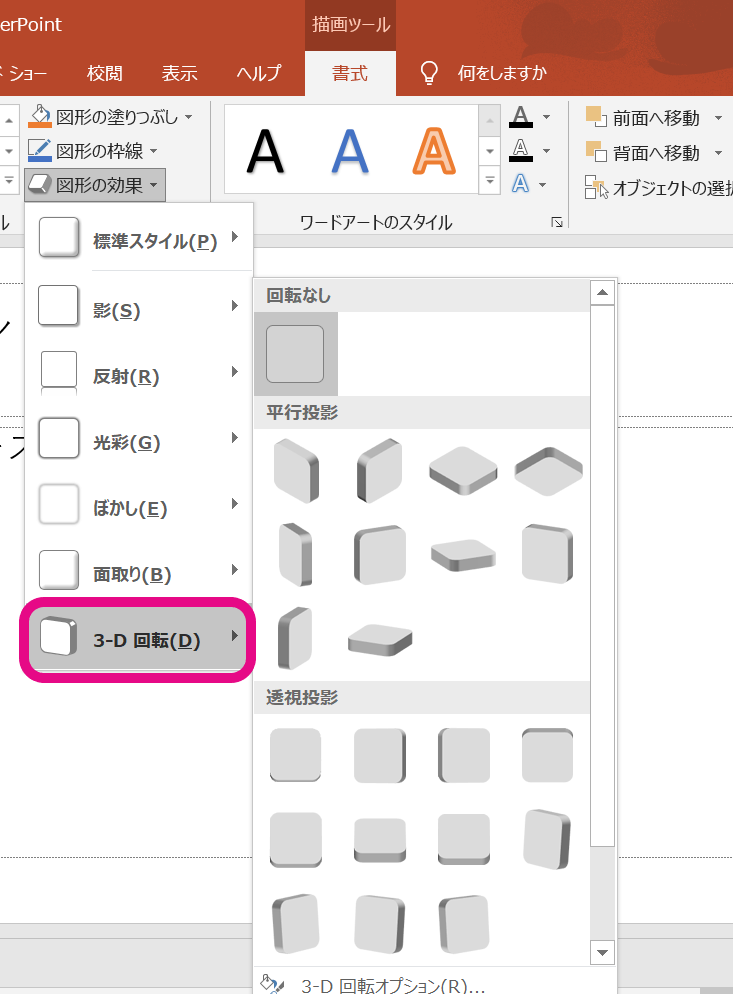
Task: Choose the blue WordArt style A
Action: [350, 151]
